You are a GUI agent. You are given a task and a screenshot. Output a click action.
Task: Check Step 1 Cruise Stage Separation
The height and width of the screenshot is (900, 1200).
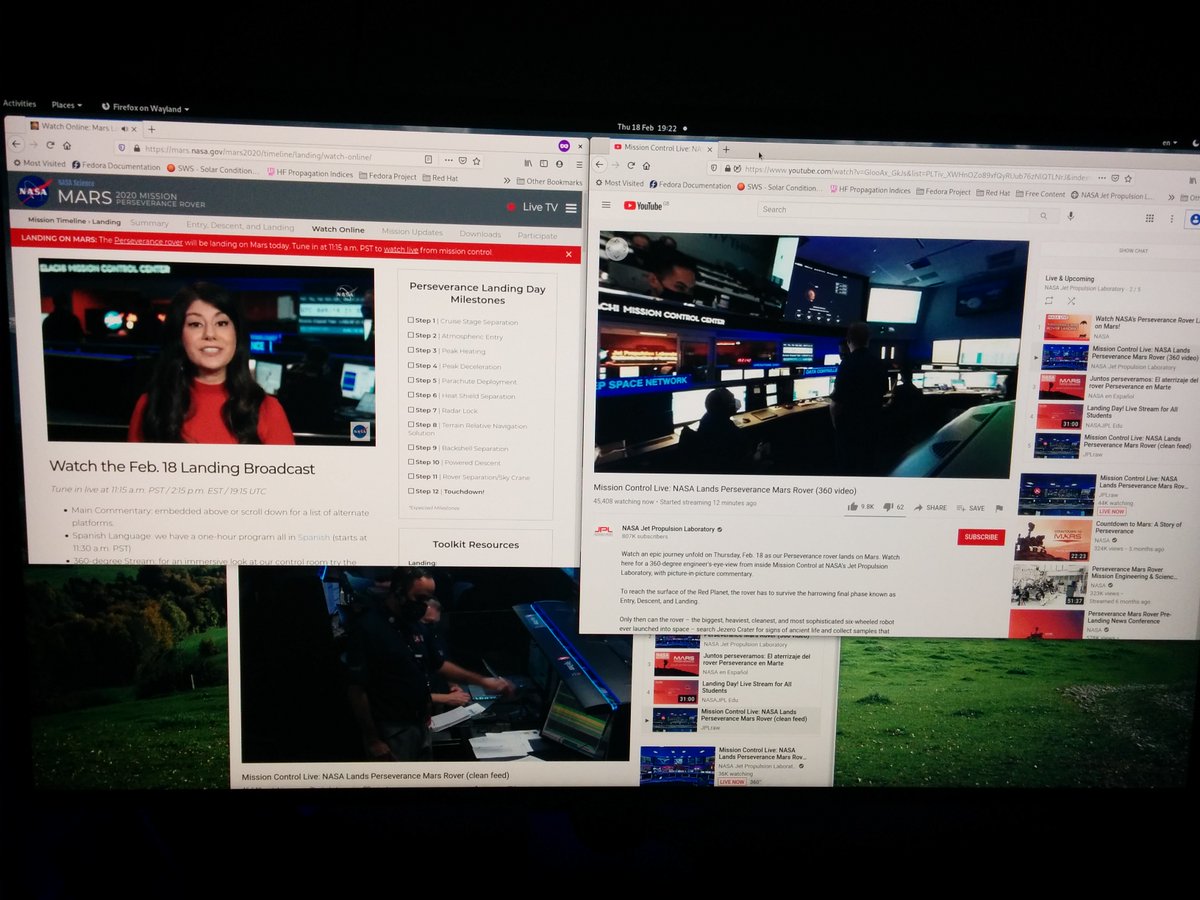(x=410, y=321)
